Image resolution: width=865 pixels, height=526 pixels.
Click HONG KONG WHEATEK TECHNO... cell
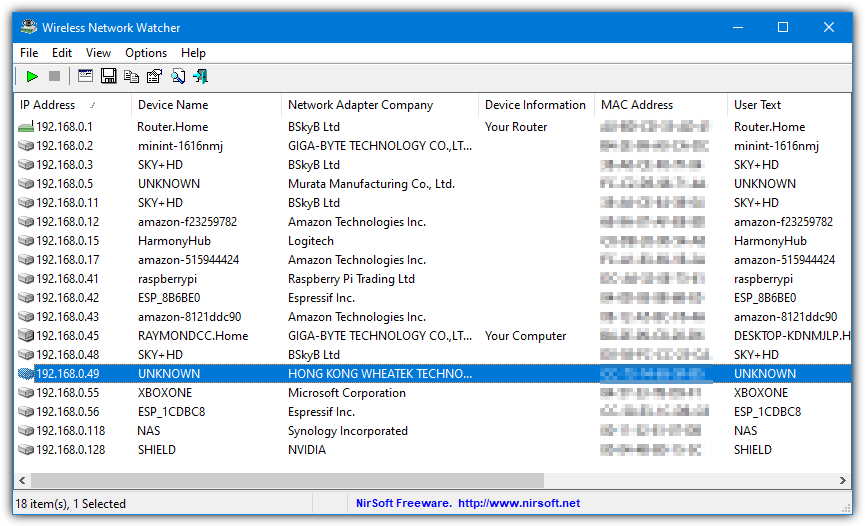(380, 374)
